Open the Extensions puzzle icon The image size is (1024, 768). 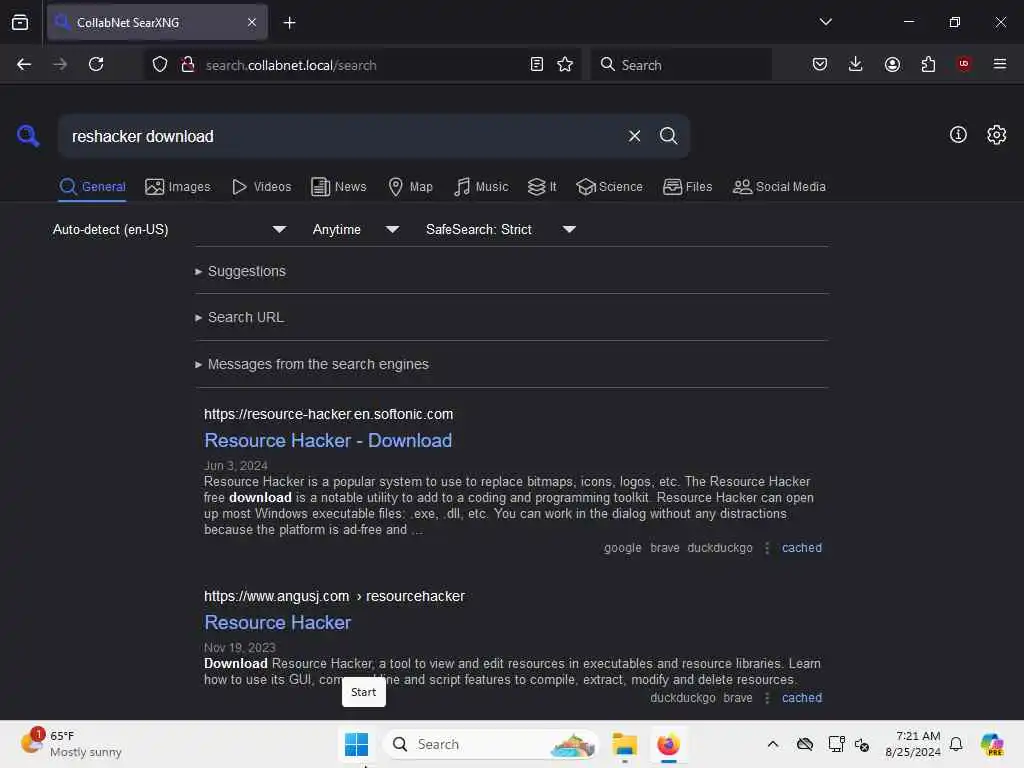click(928, 64)
